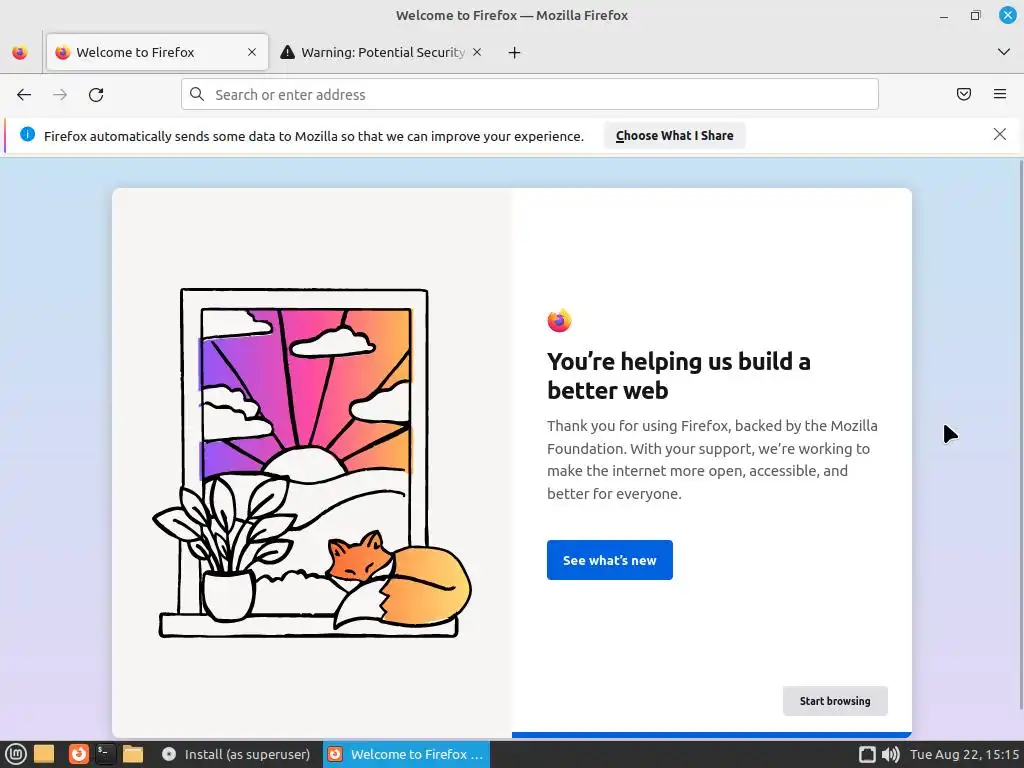
Task: Focus the Search or enter address field
Action: click(x=530, y=95)
